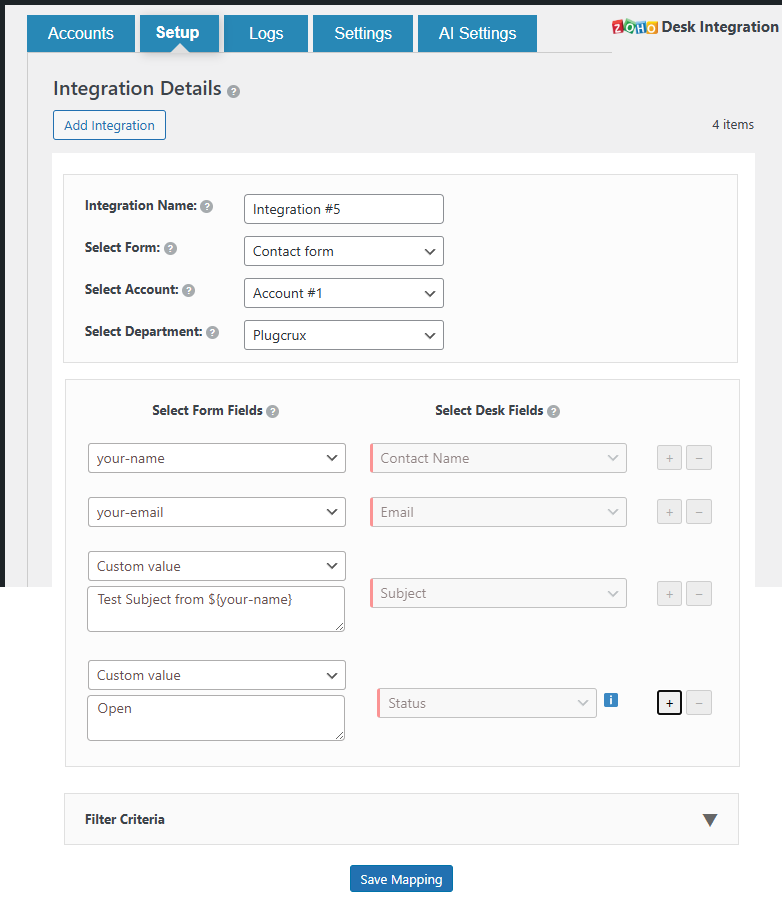Image resolution: width=782 pixels, height=899 pixels.
Task: Click the Add Integration button
Action: pos(109,125)
